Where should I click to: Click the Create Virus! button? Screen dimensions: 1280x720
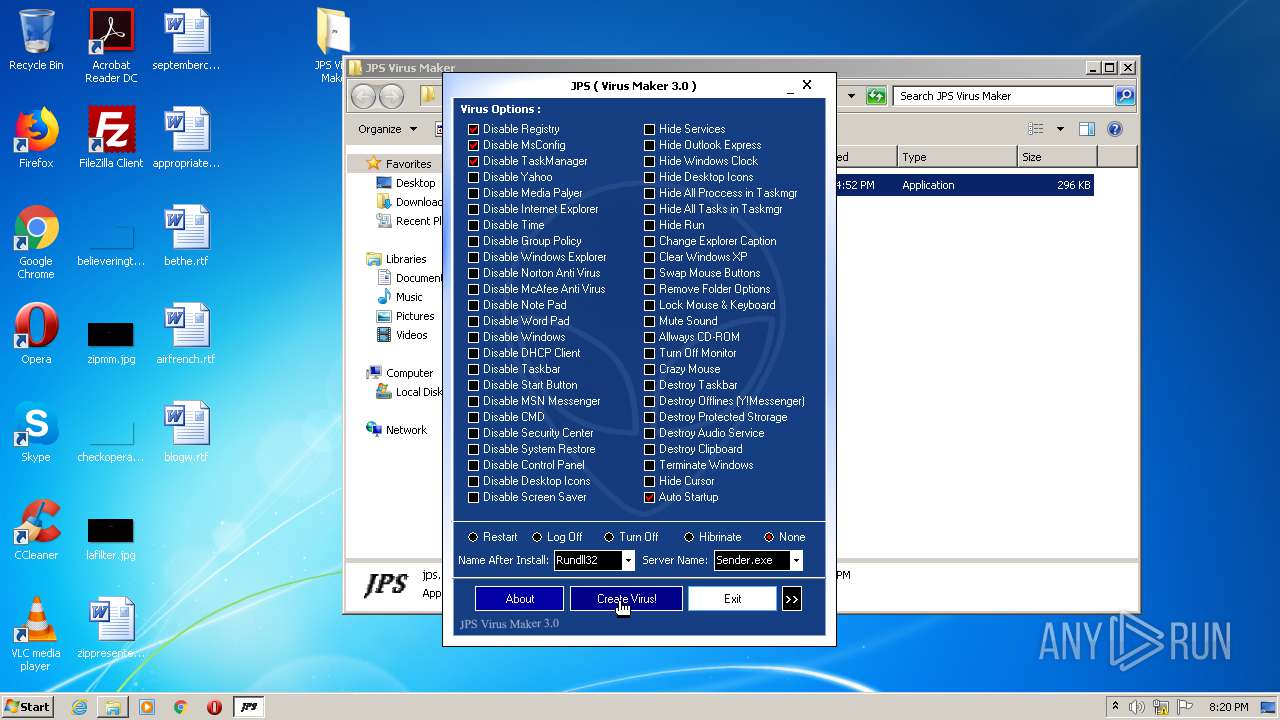coord(626,598)
